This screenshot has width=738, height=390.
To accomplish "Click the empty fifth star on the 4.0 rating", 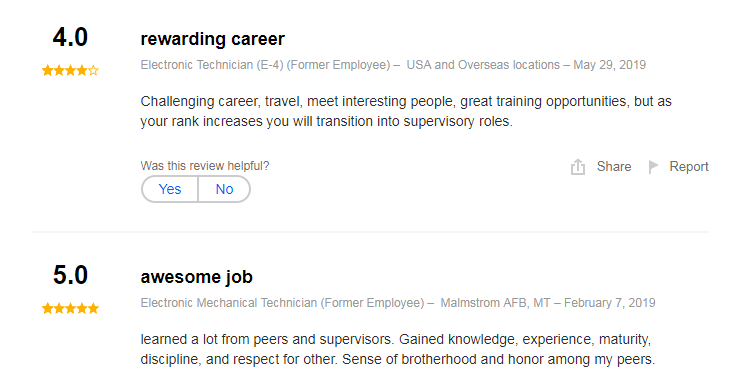I will point(93,71).
